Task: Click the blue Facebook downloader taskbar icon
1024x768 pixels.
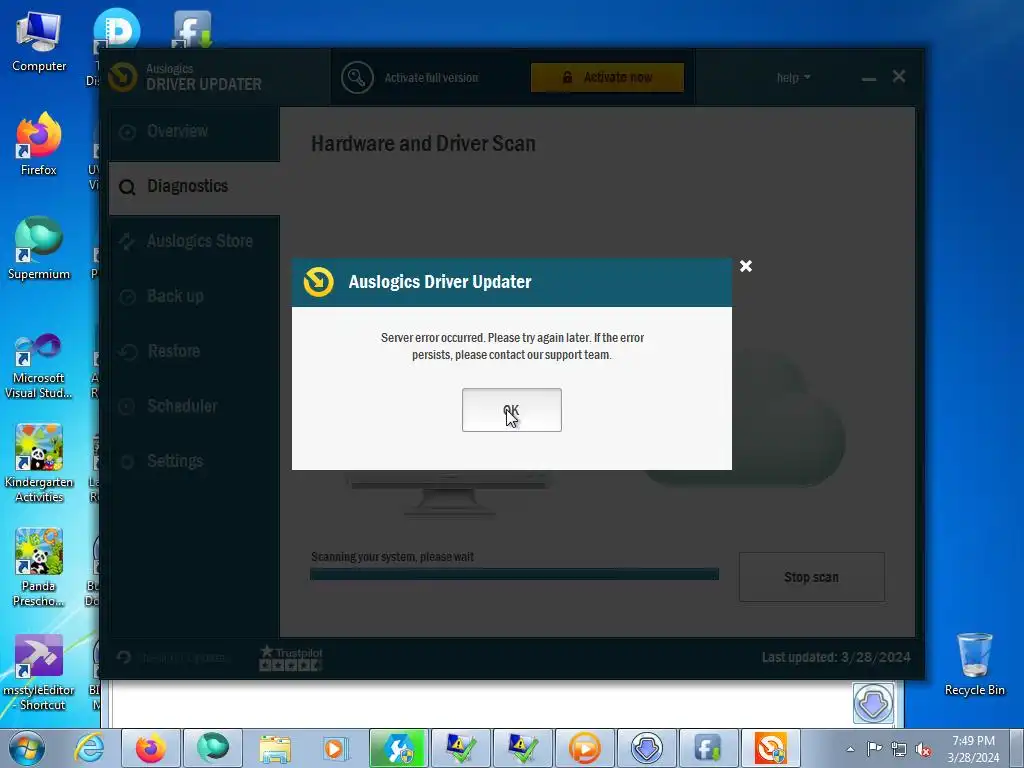Action: [x=709, y=748]
